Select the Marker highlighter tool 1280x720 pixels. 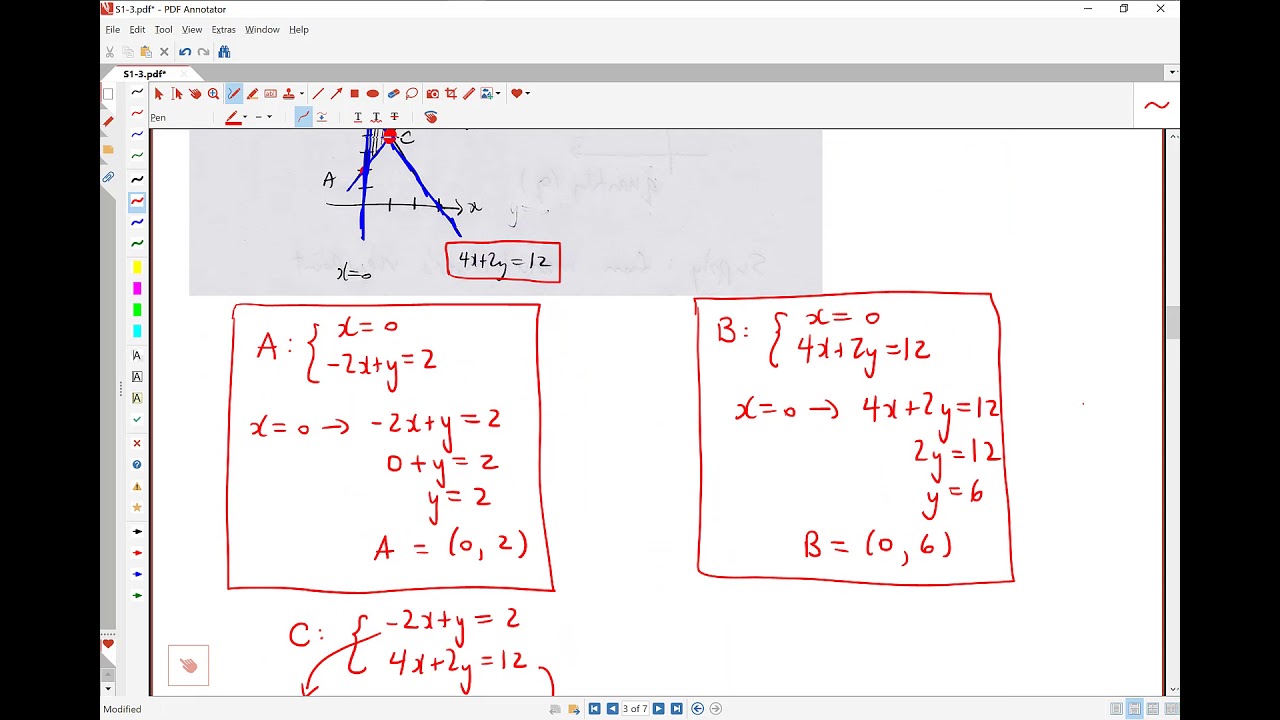coord(252,93)
